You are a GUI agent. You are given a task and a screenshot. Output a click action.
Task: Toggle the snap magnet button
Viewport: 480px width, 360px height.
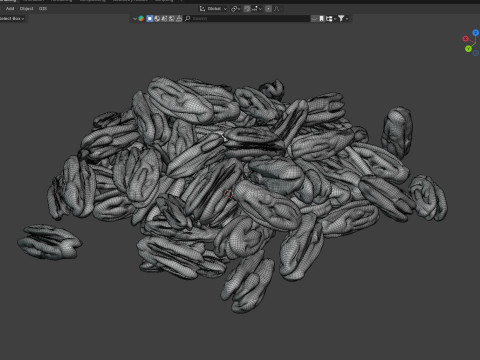[x=247, y=9]
